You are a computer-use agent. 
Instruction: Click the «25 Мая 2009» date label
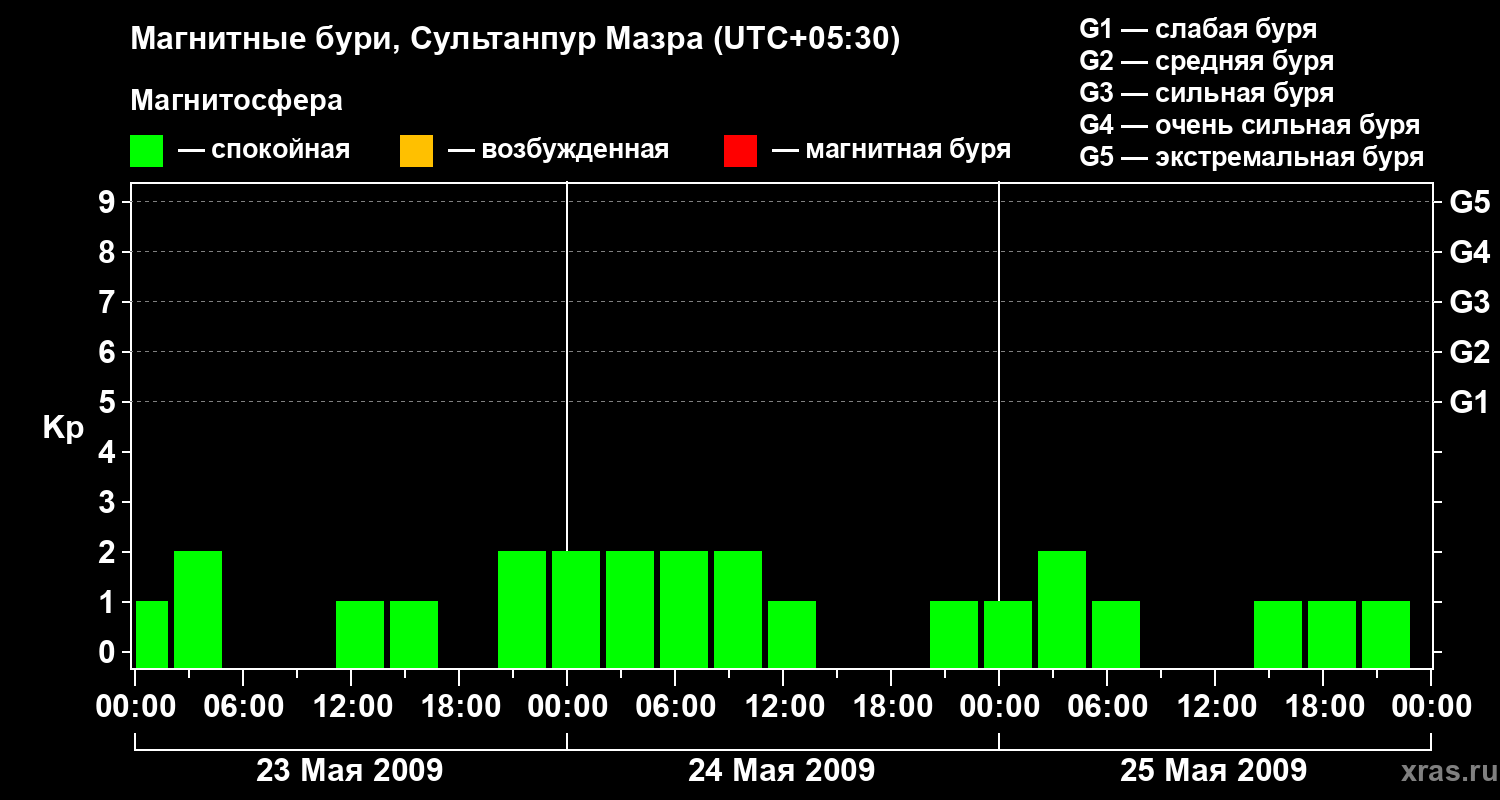point(1214,771)
